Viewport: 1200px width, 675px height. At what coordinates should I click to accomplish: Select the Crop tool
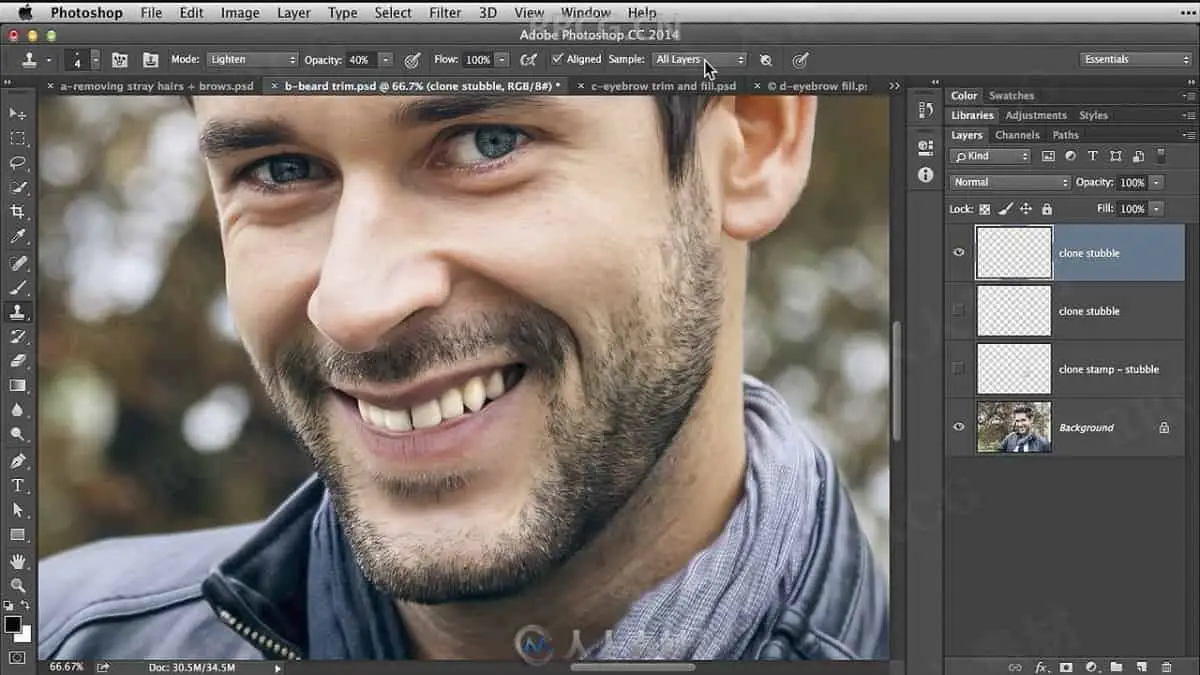18,212
